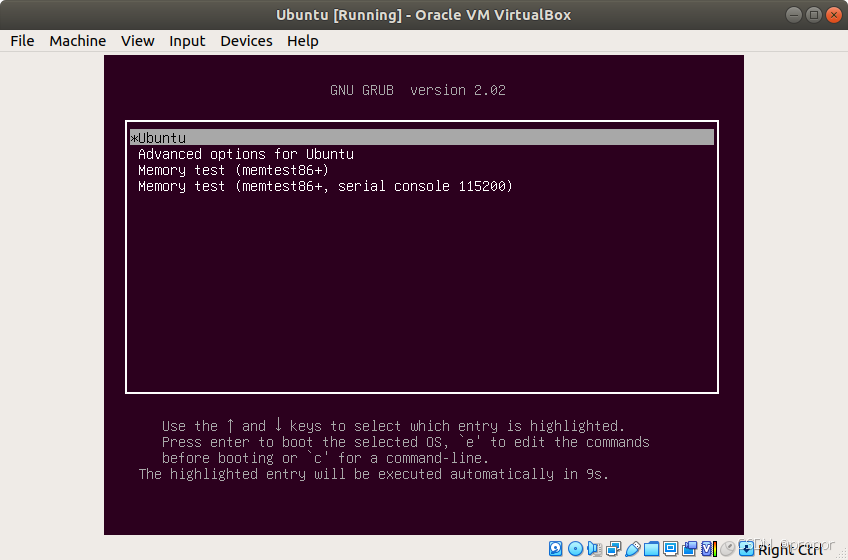The height and width of the screenshot is (560, 848).
Task: Select Advanced options for Ubuntu entry
Action: click(246, 154)
